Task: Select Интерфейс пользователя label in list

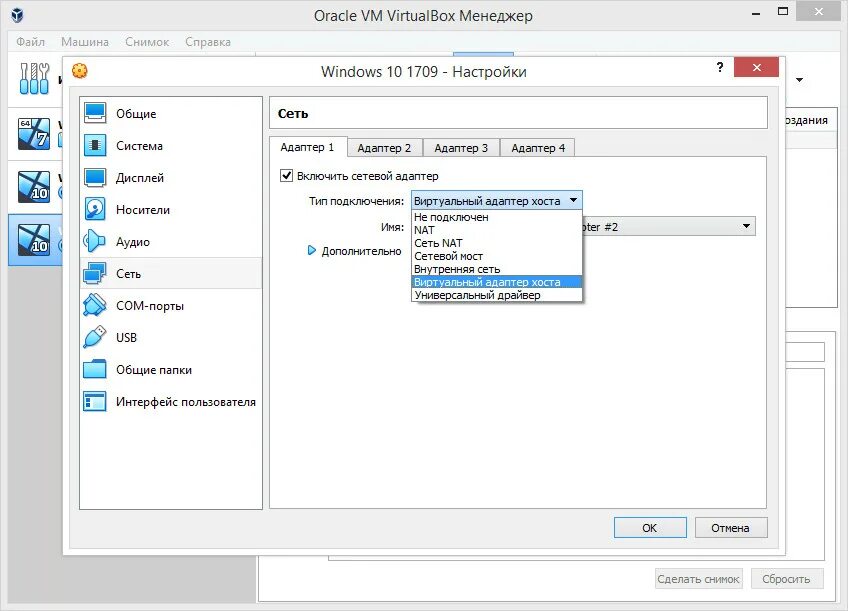Action: (x=186, y=402)
